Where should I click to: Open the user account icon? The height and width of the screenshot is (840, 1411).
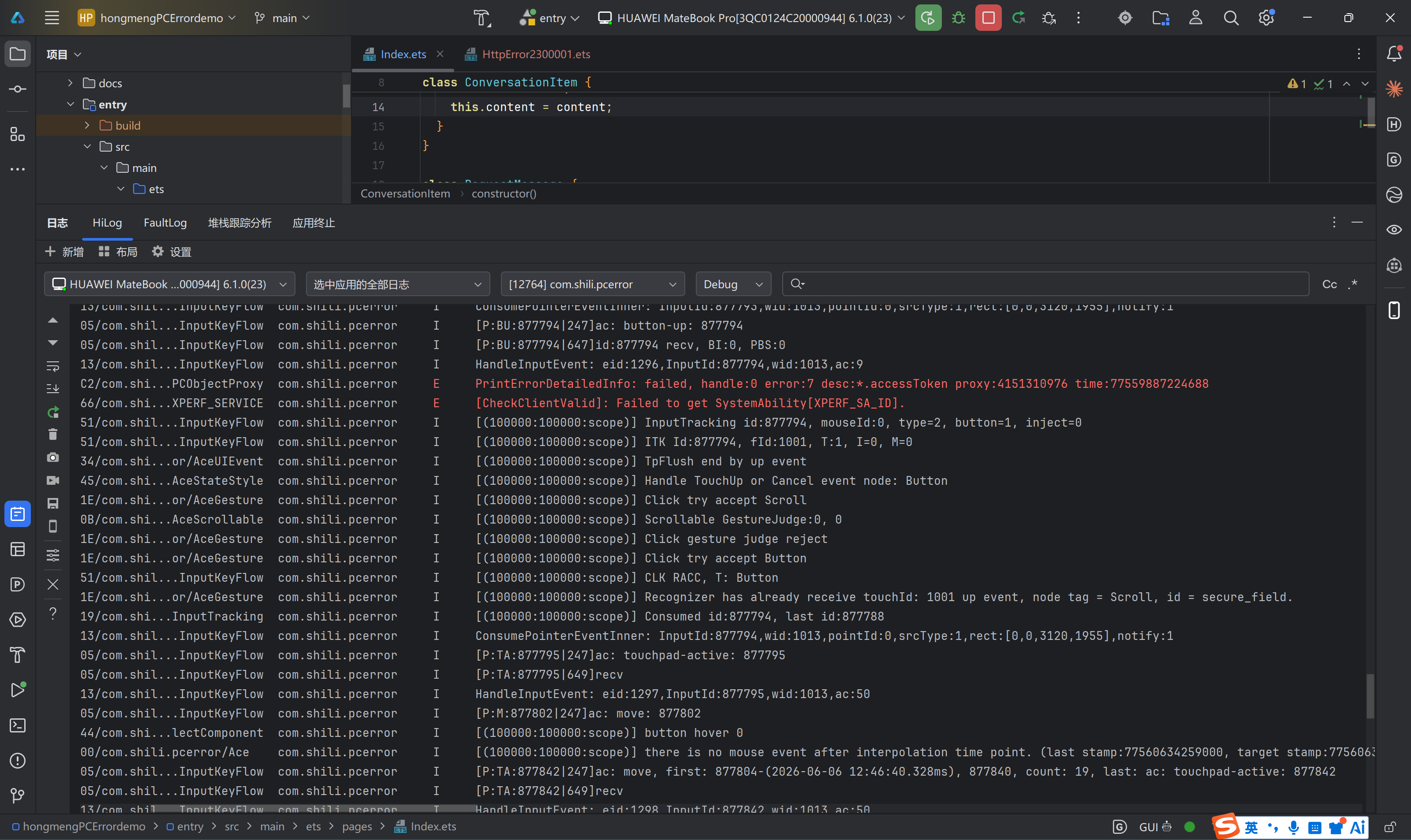click(1196, 18)
